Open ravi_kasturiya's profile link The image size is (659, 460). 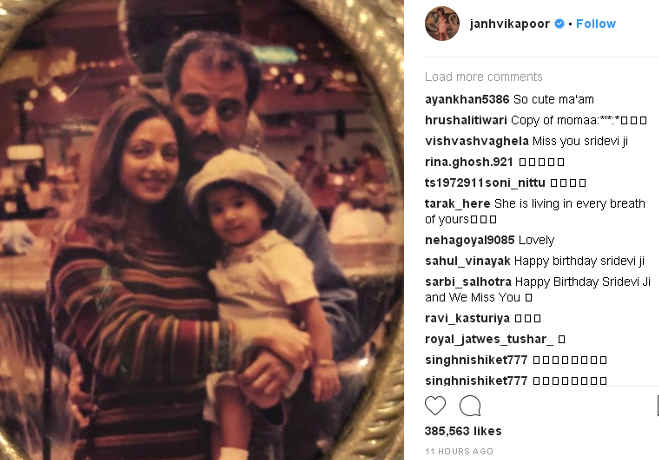467,318
